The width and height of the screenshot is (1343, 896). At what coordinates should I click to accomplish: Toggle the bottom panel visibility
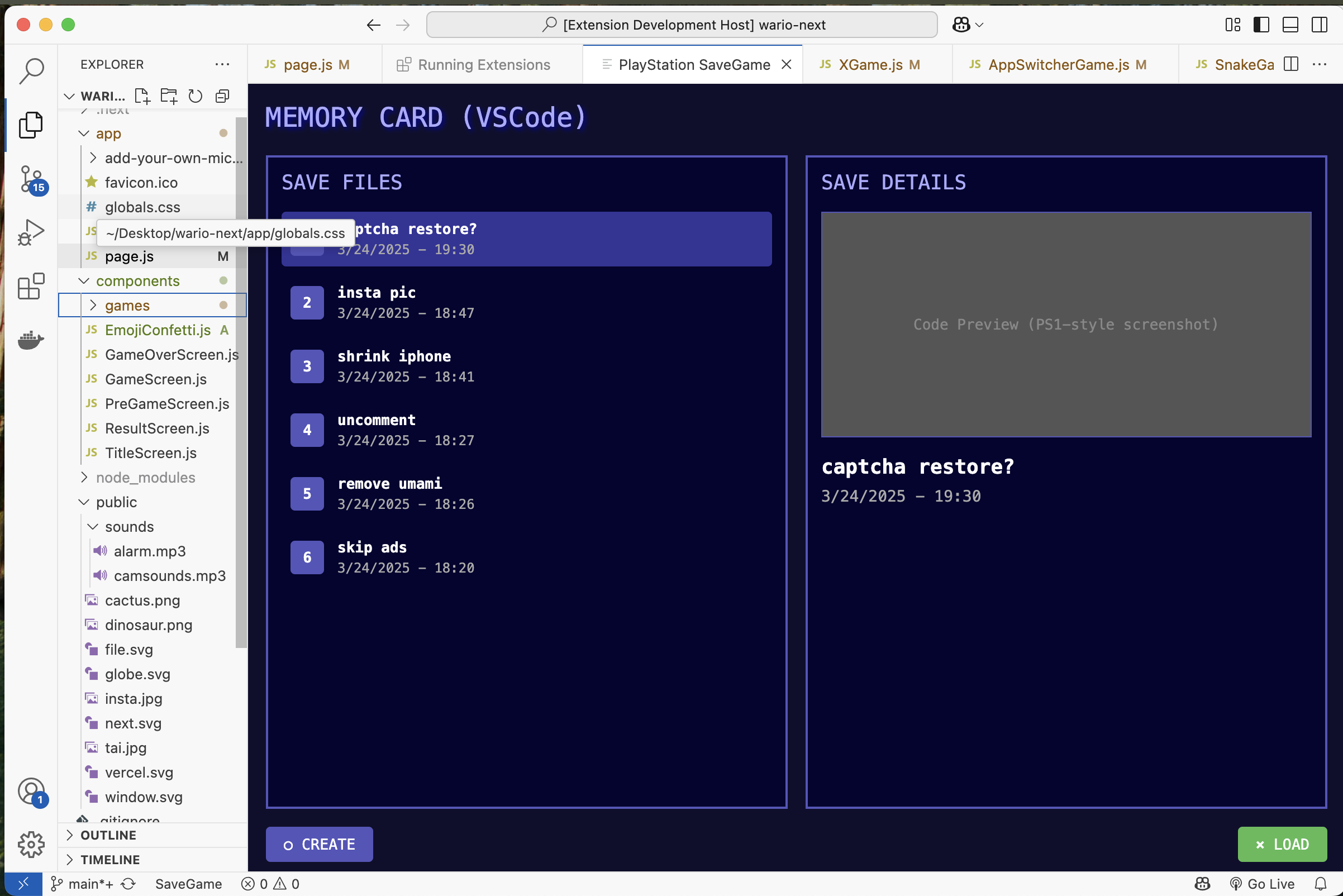pos(1290,25)
